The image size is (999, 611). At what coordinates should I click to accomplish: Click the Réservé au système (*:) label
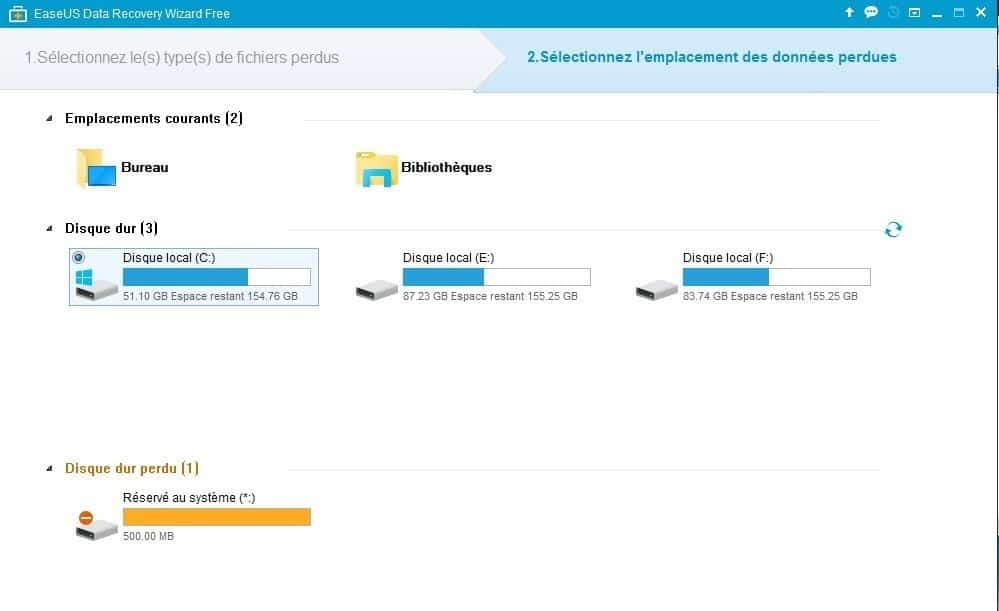[189, 498]
